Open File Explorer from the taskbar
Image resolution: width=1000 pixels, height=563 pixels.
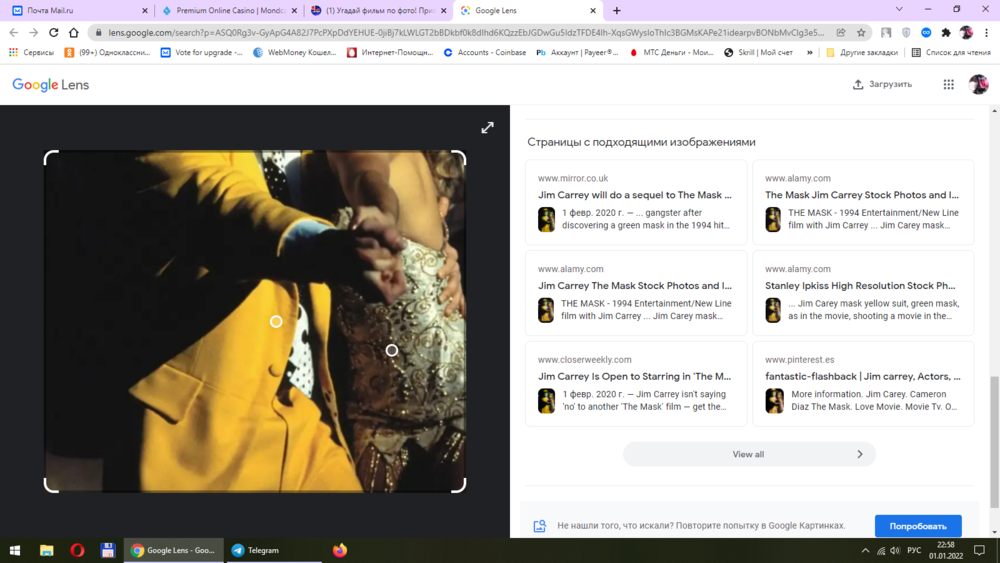47,550
